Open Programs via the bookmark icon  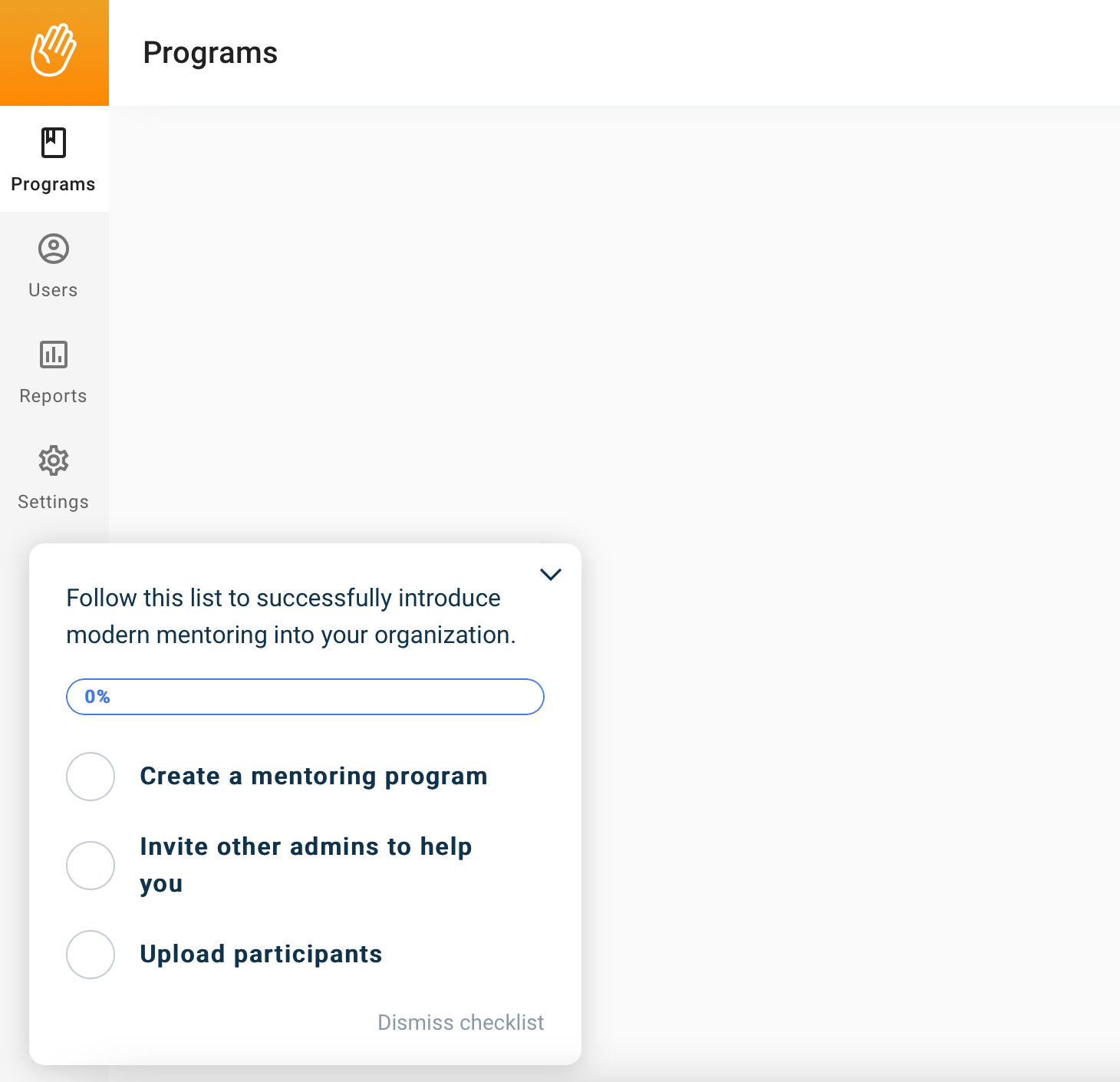(x=54, y=143)
